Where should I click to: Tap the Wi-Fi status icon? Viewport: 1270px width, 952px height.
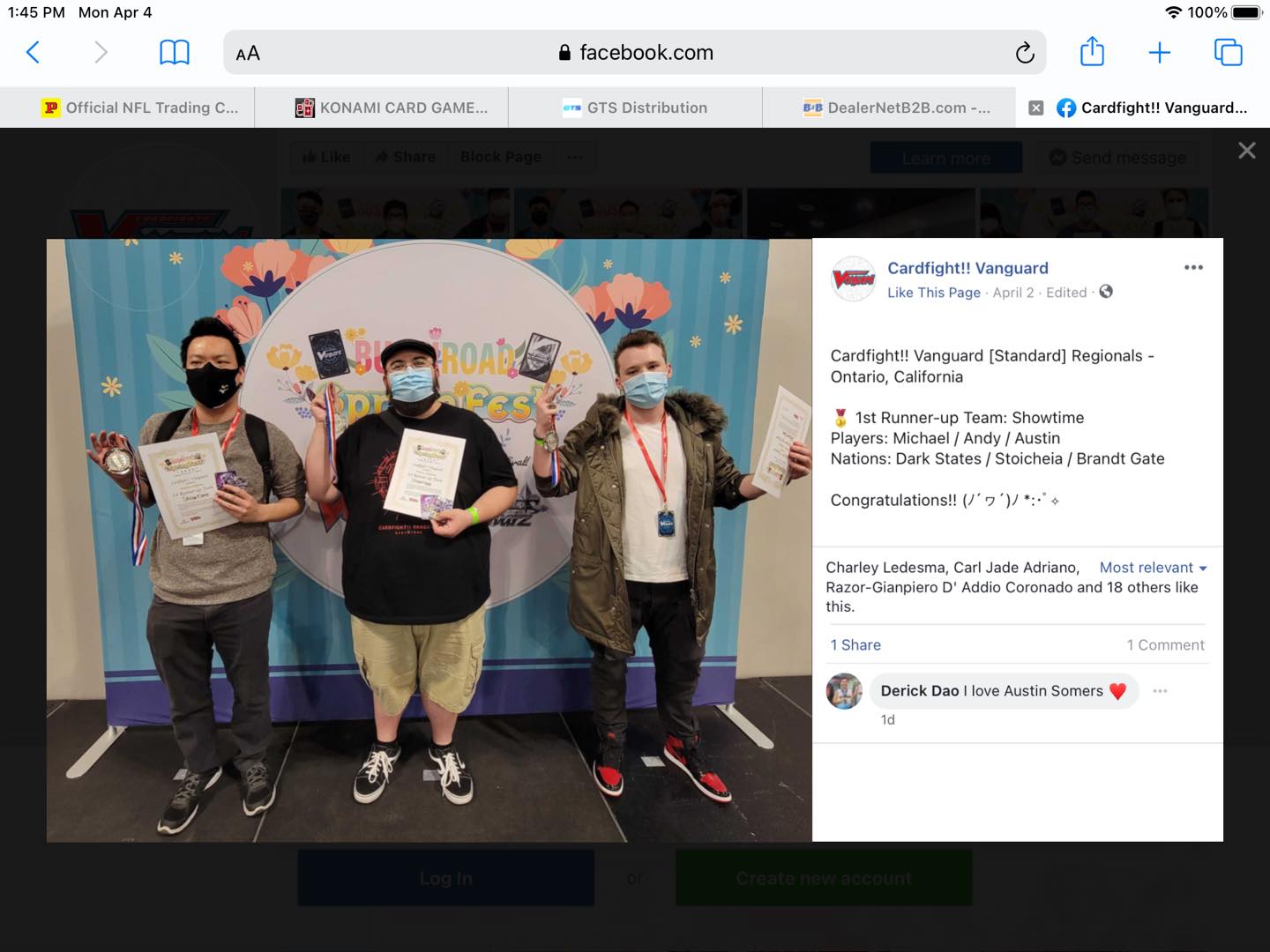point(1173,12)
